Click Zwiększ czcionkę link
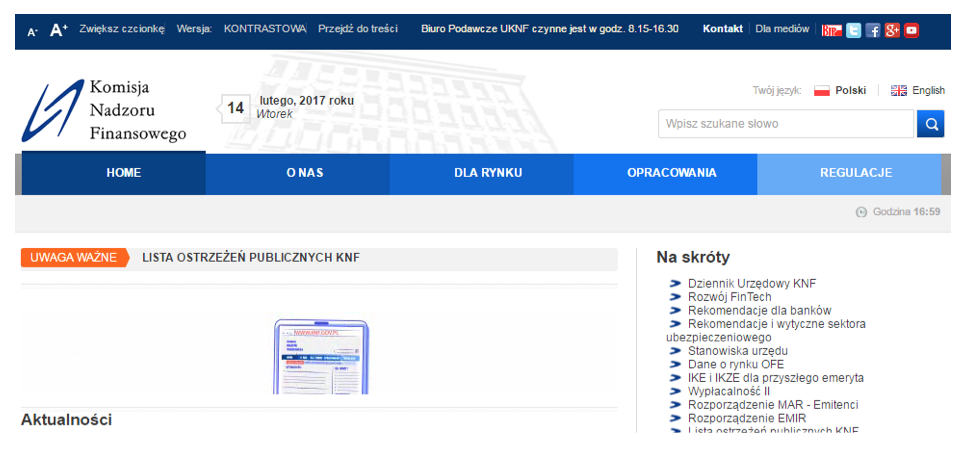This screenshot has height=455, width=970. (121, 28)
